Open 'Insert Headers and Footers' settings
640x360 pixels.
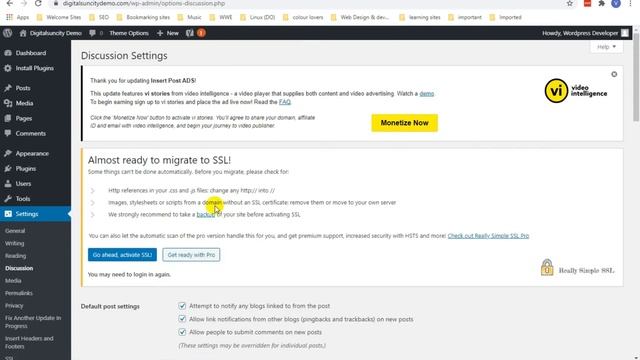click(x=29, y=342)
